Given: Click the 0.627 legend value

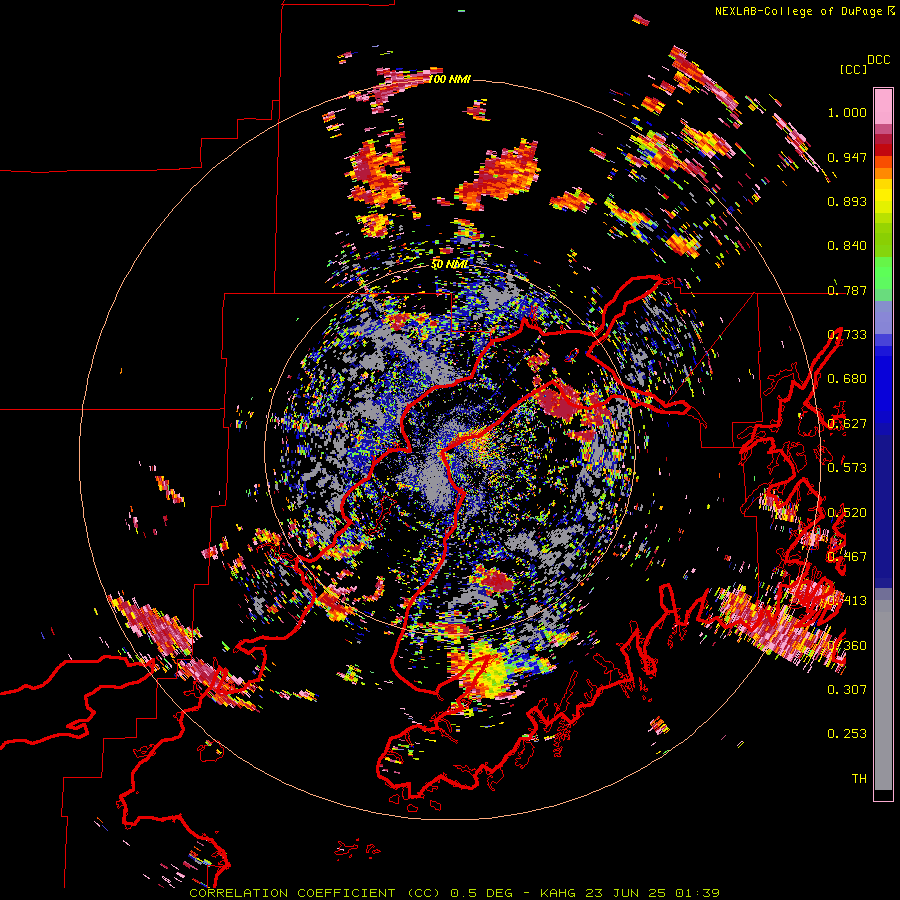Looking at the screenshot, I should (847, 424).
